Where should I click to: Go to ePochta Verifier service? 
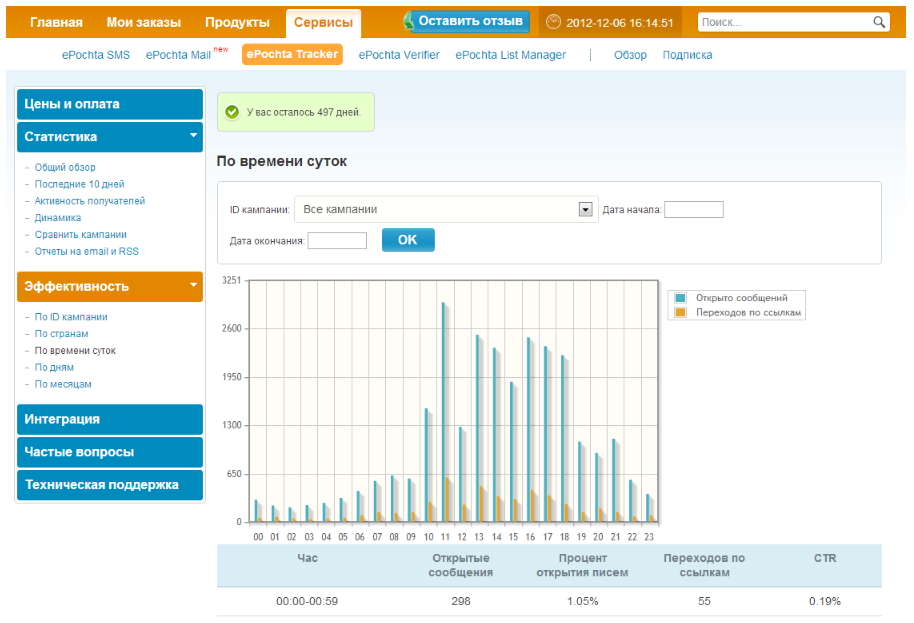pos(399,55)
